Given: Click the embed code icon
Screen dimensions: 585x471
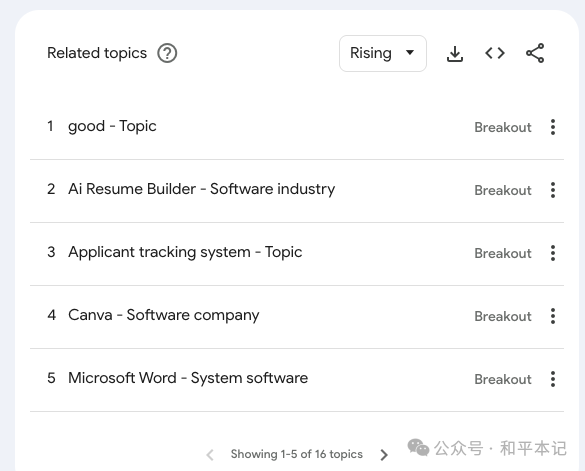Looking at the screenshot, I should pyautogui.click(x=495, y=53).
